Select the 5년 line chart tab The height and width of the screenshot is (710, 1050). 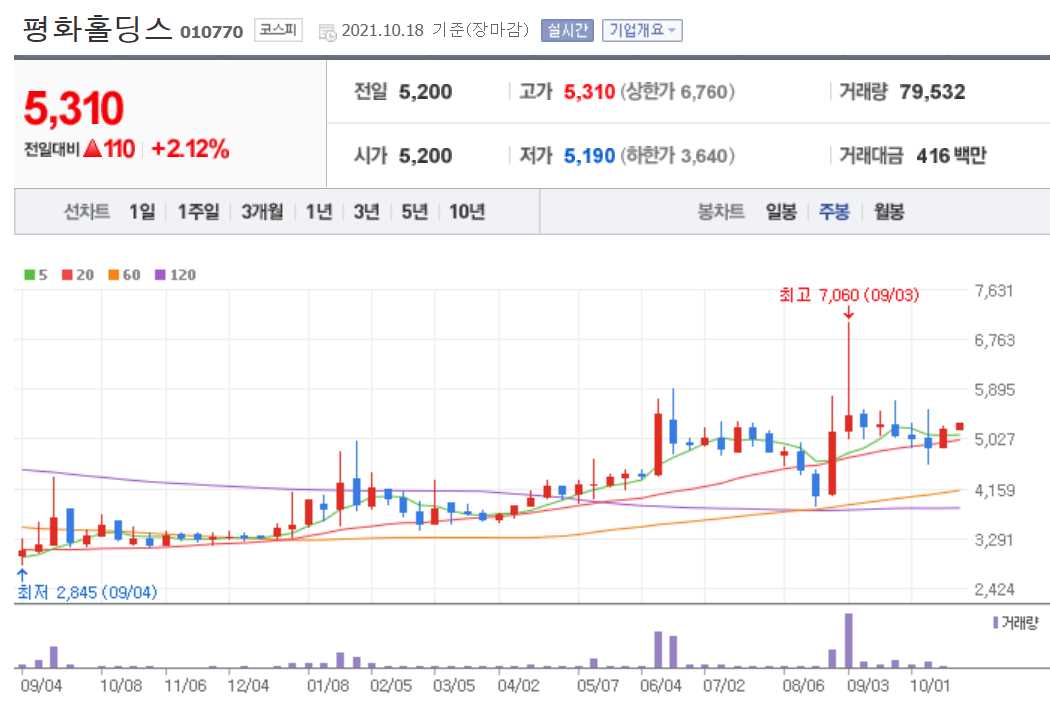415,212
